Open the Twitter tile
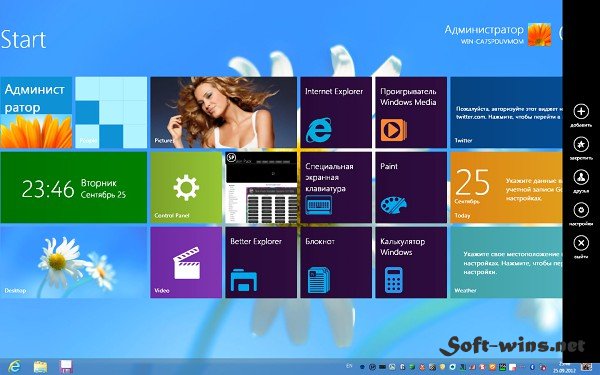 506,112
